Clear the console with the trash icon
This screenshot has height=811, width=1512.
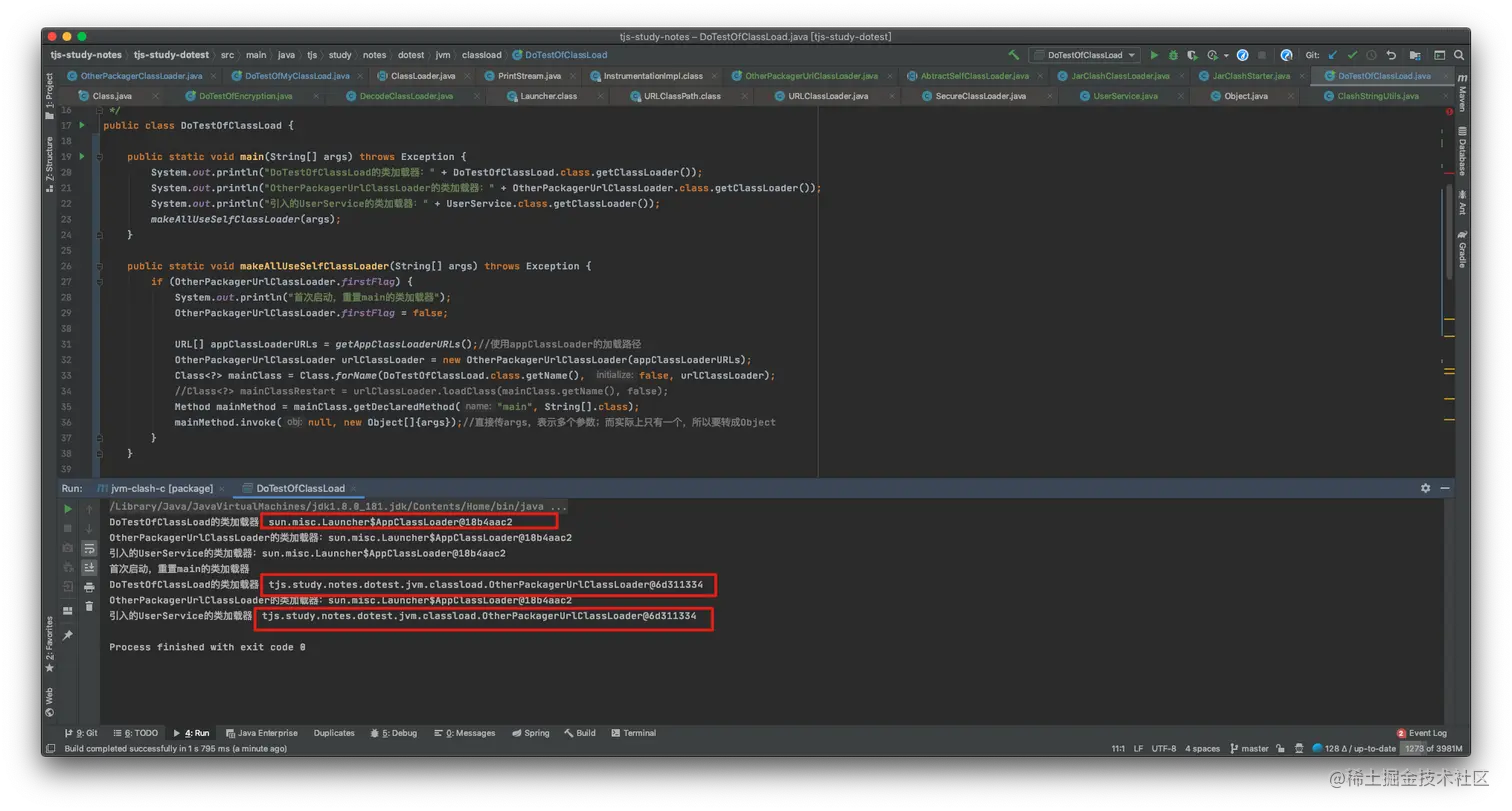[89, 606]
